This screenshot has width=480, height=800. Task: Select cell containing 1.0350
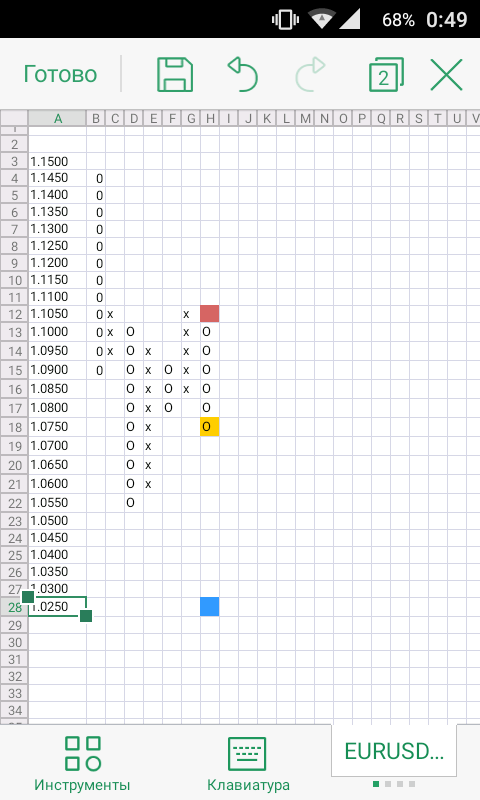(57, 571)
